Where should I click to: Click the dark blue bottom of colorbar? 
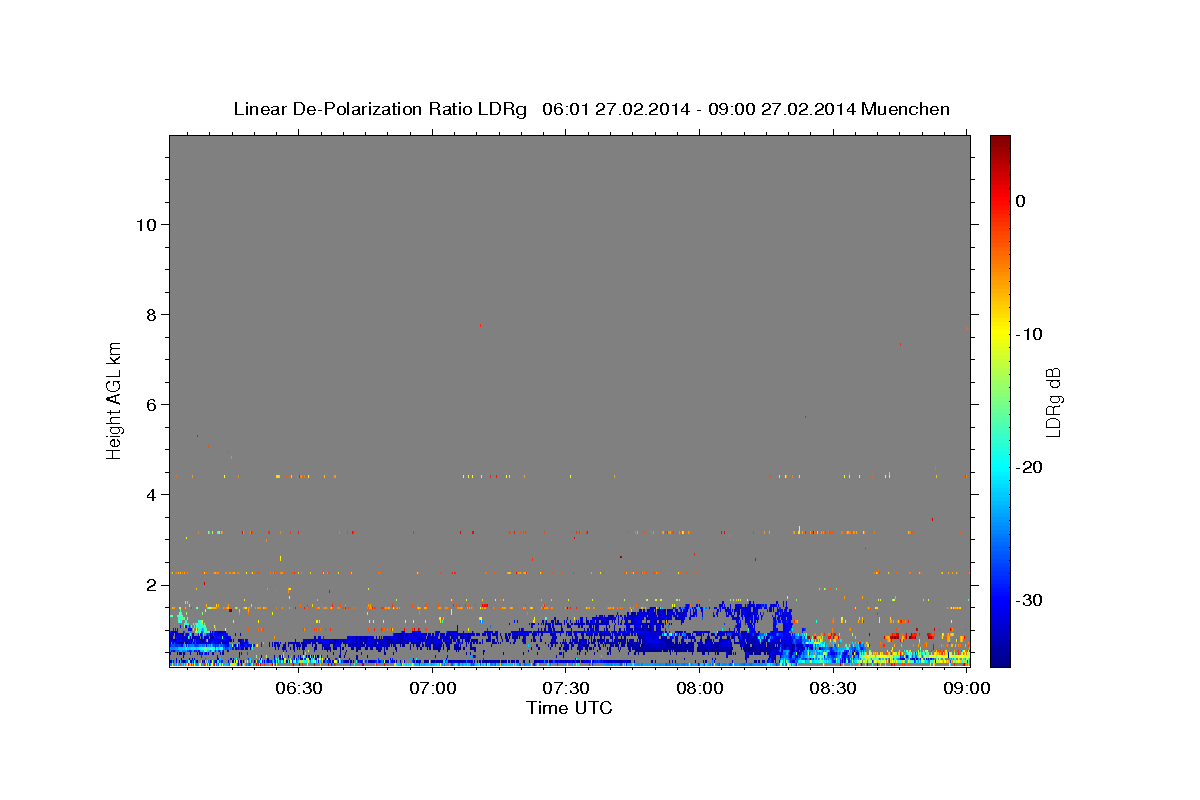point(1000,655)
